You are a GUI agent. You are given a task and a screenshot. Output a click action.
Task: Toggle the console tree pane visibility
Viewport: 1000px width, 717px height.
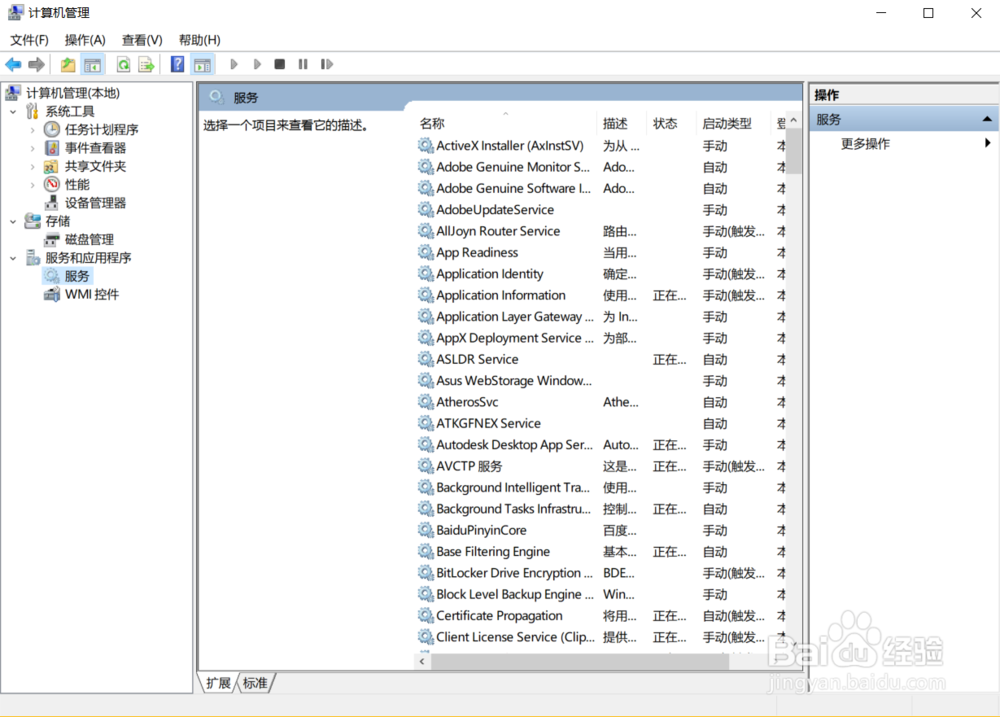tap(91, 63)
